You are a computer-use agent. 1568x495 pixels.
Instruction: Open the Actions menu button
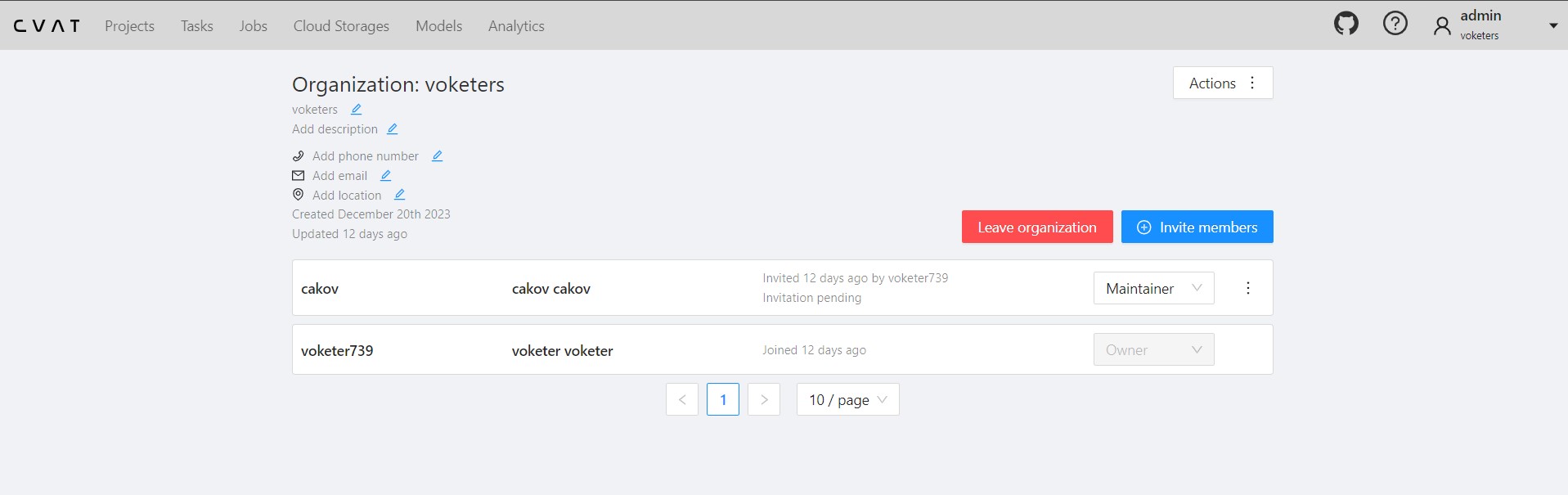click(1222, 83)
